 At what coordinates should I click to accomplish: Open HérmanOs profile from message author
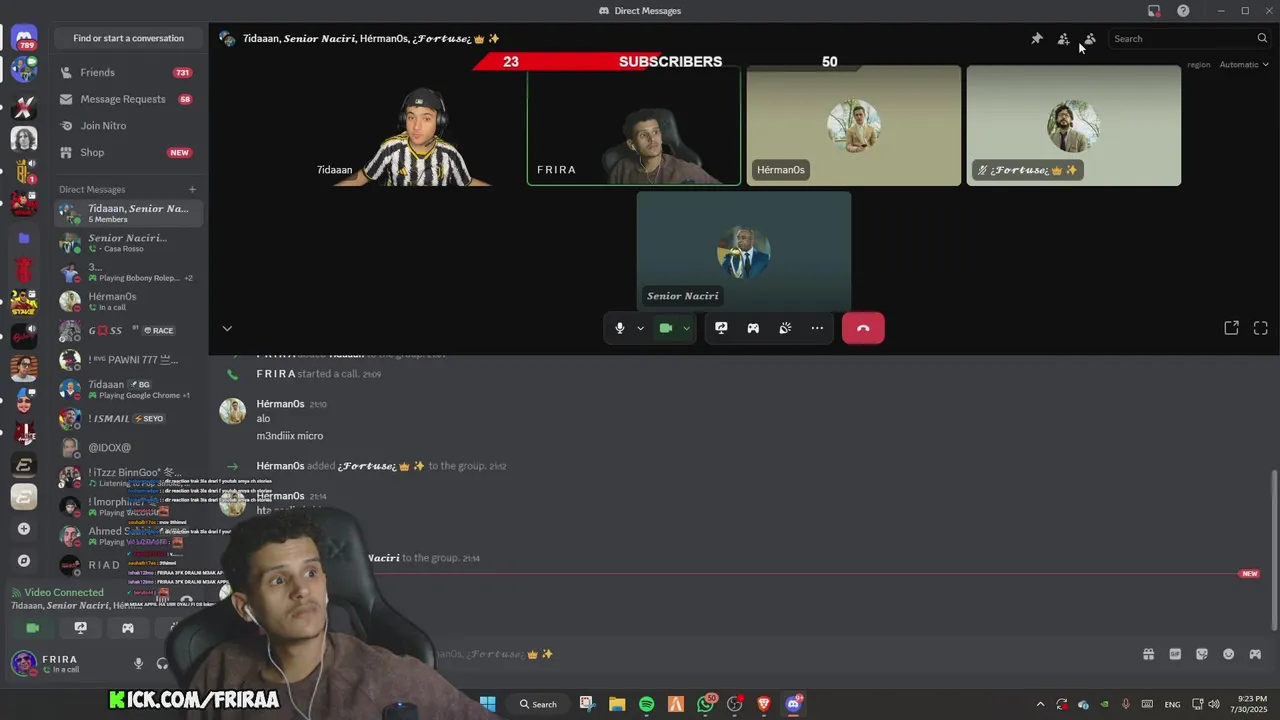280,404
